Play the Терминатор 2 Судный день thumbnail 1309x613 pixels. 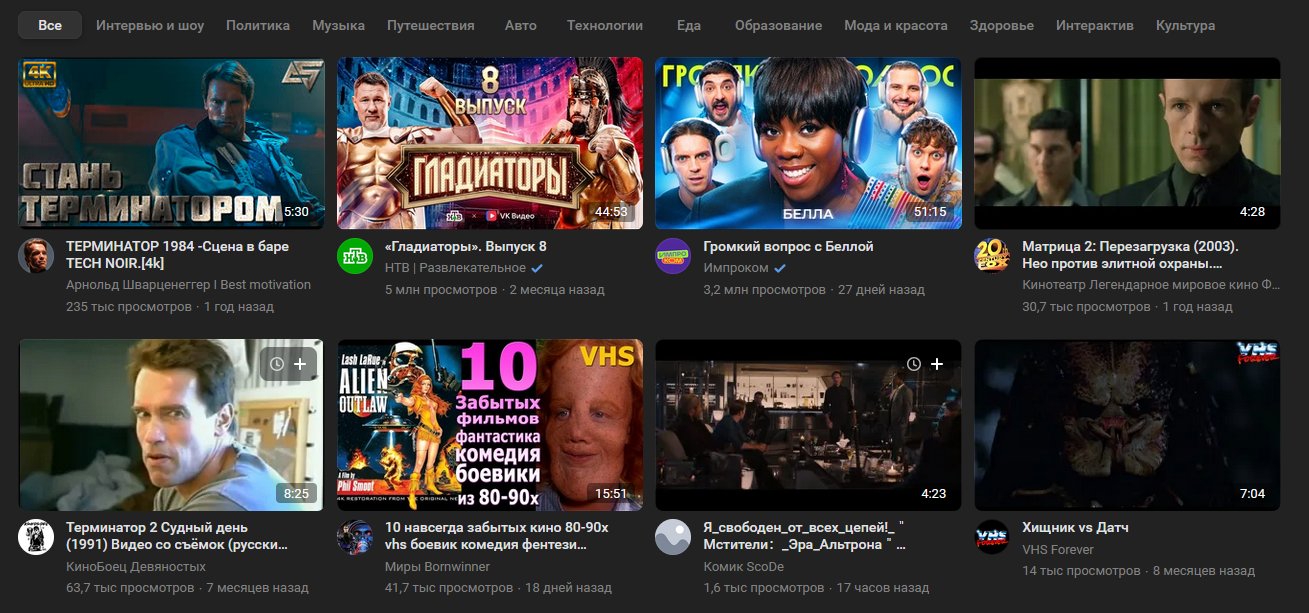pos(171,425)
